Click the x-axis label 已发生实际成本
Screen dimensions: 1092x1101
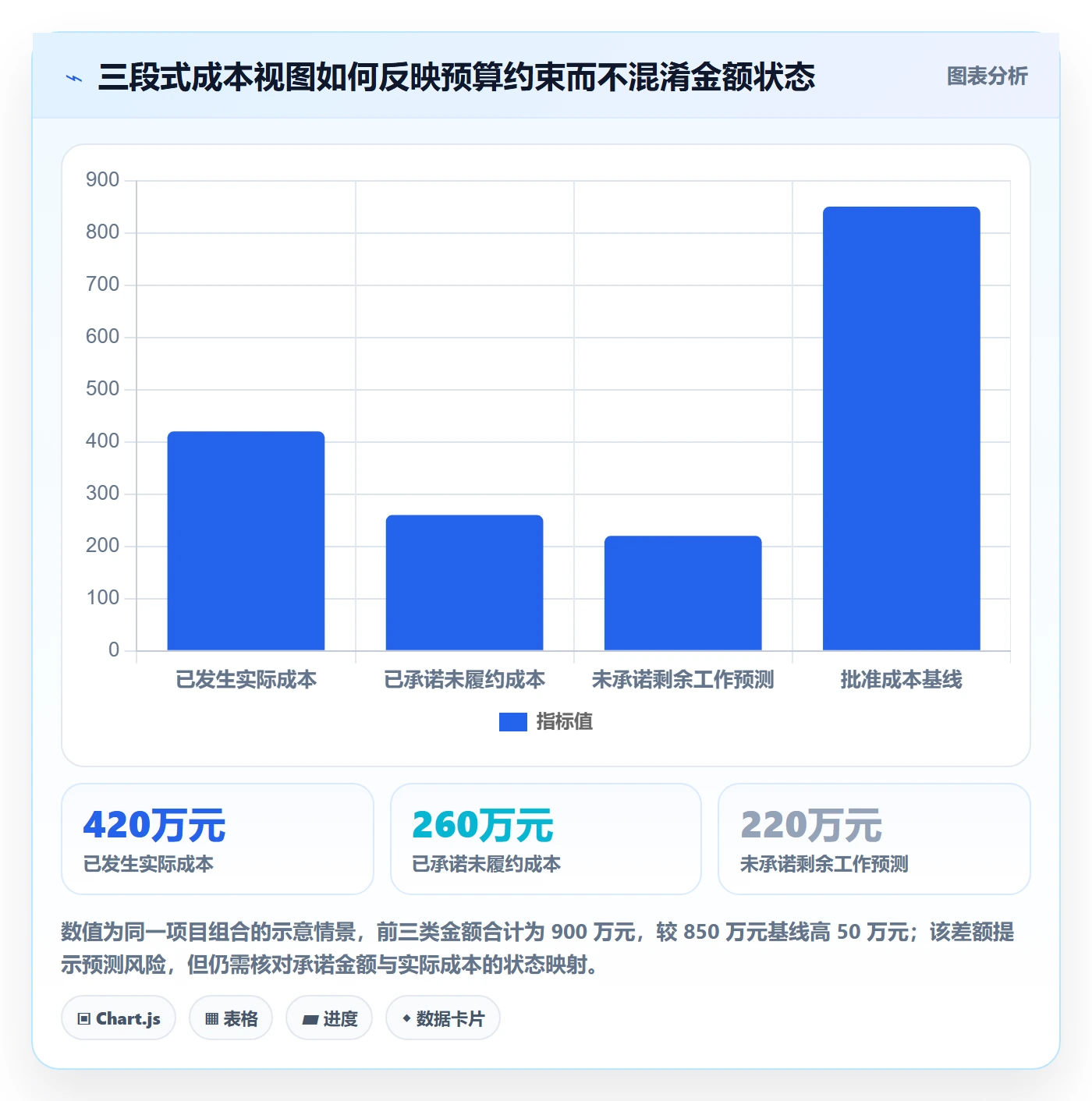click(x=246, y=680)
